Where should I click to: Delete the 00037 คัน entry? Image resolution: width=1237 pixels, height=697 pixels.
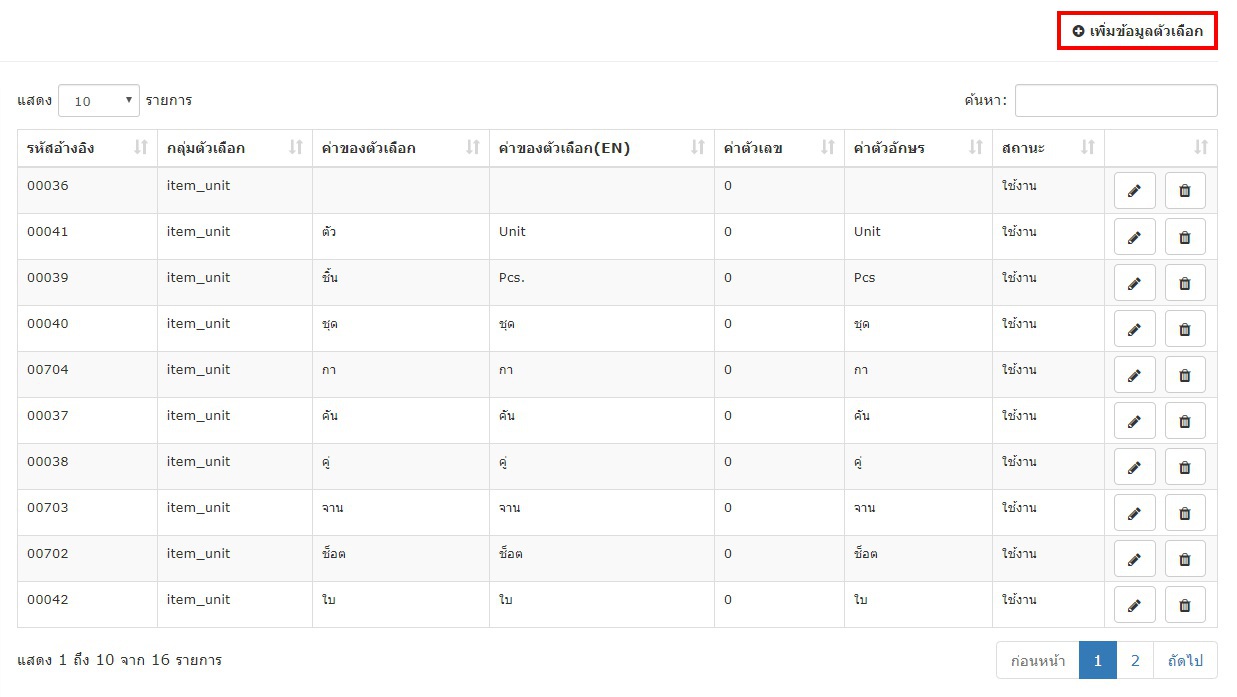1185,421
